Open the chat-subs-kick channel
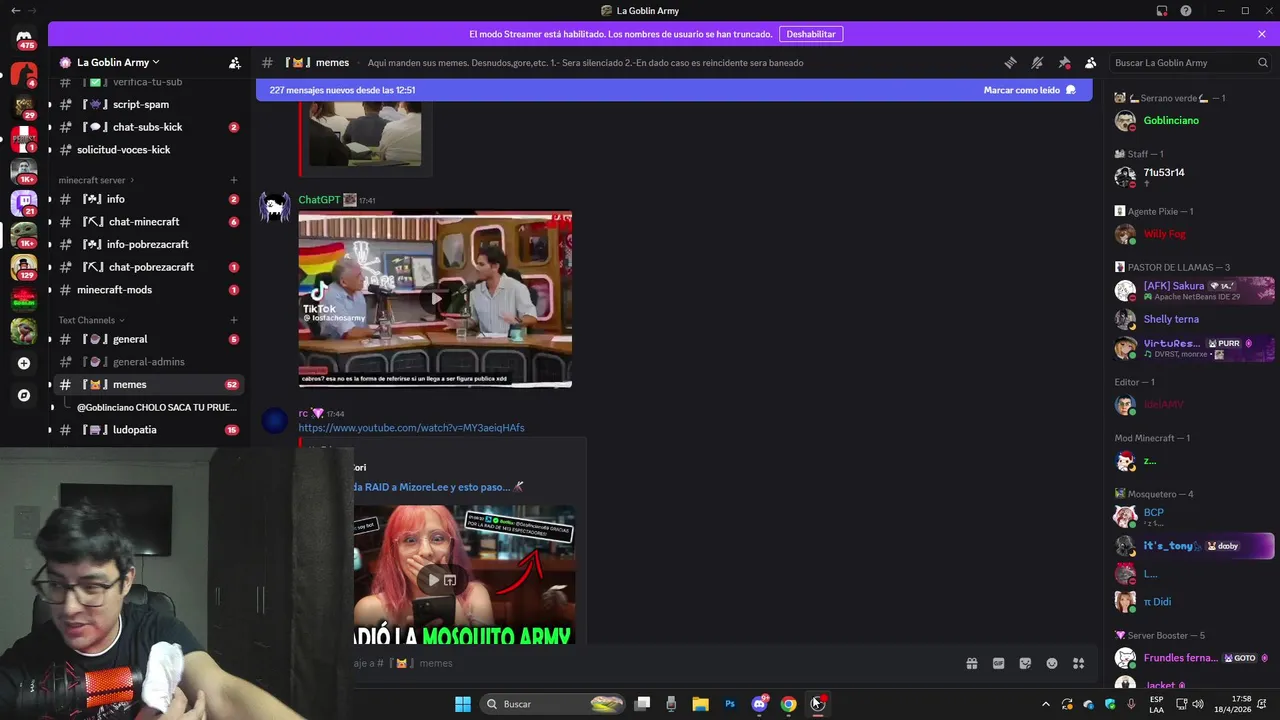Viewport: 1280px width, 720px height. click(x=148, y=127)
